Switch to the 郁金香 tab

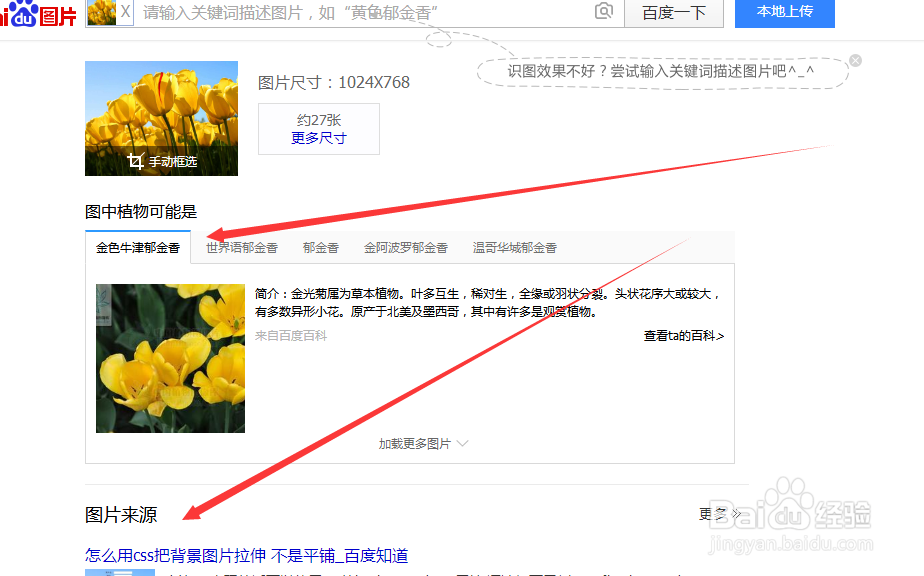[321, 247]
